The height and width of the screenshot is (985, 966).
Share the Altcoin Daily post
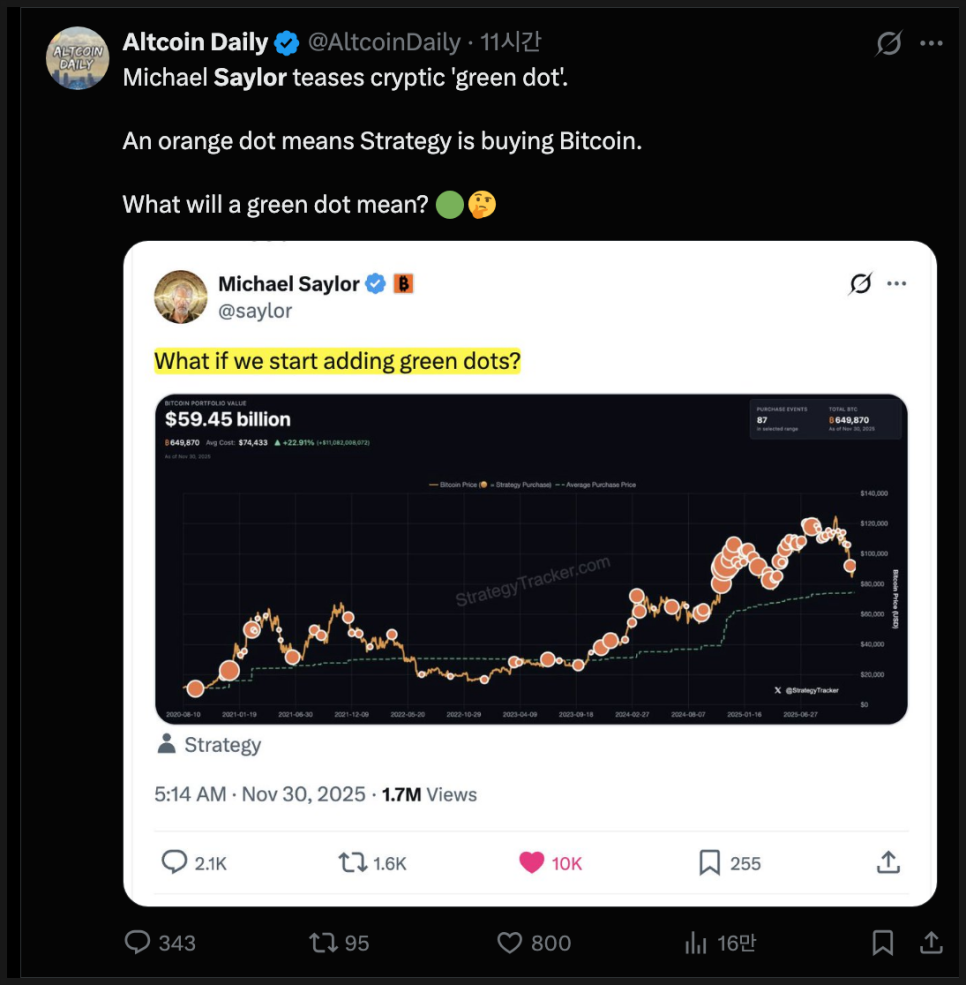click(x=930, y=942)
